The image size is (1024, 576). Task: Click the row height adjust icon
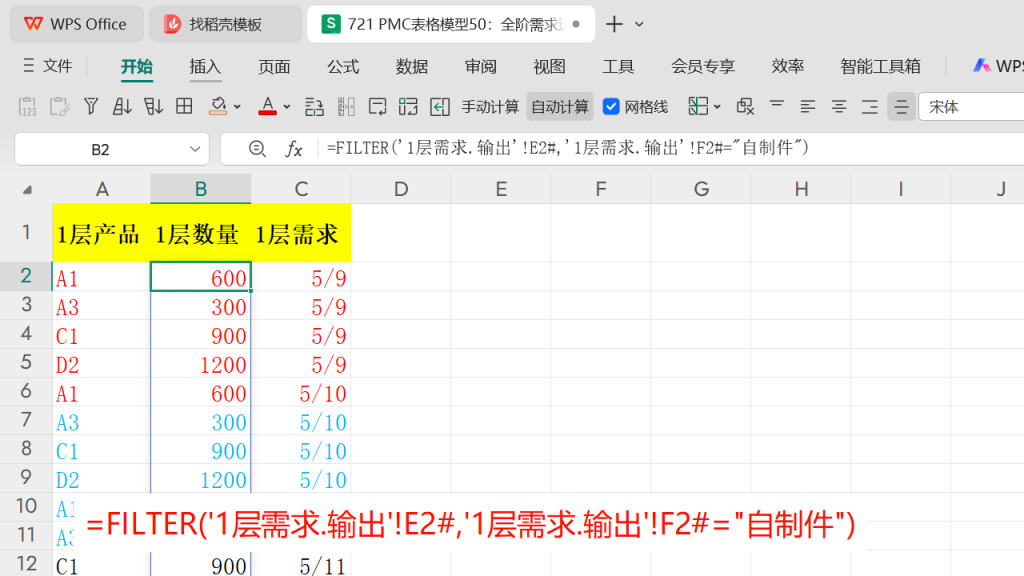pyautogui.click(x=314, y=106)
